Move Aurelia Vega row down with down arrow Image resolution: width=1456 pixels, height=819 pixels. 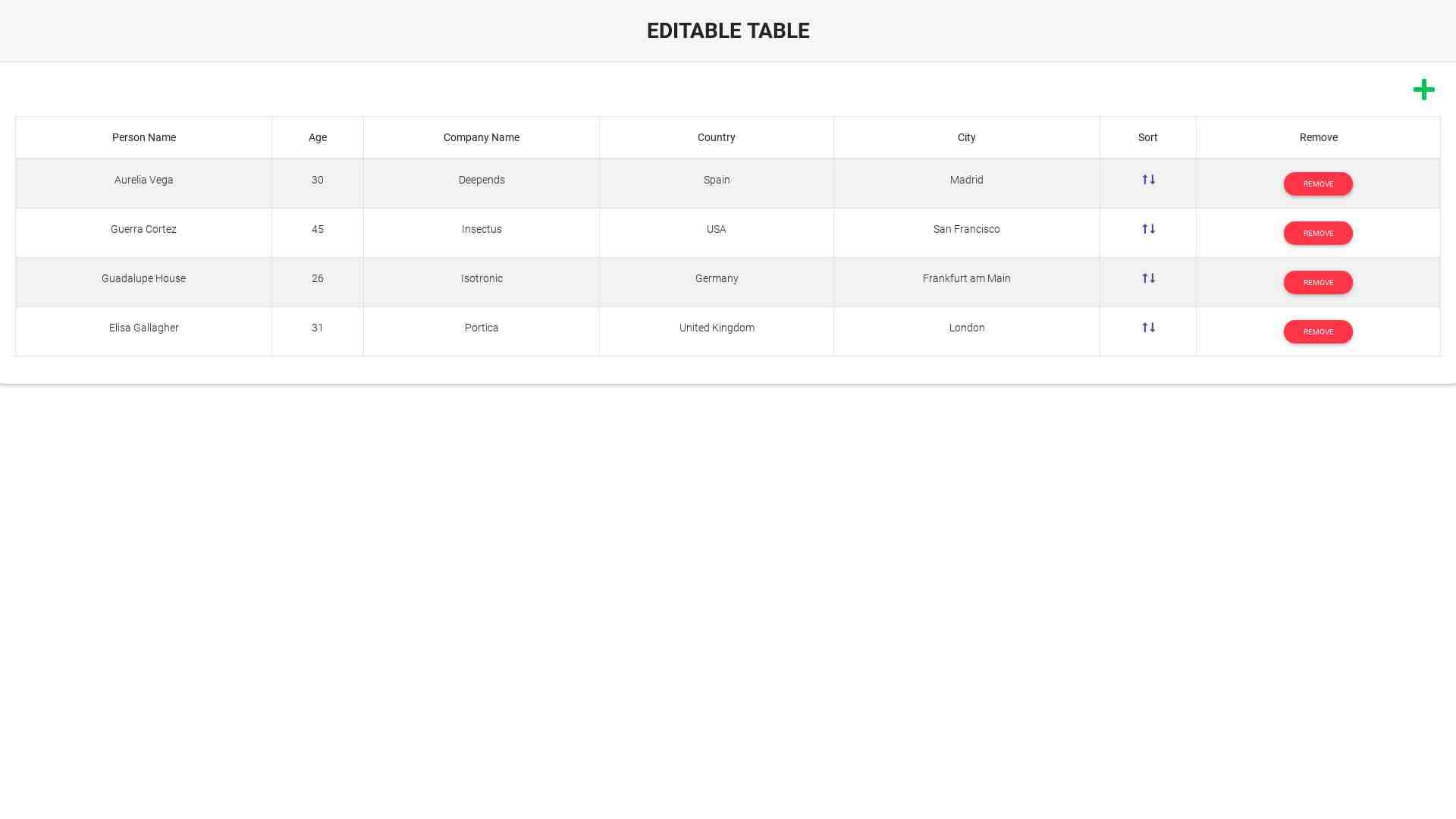[1153, 180]
